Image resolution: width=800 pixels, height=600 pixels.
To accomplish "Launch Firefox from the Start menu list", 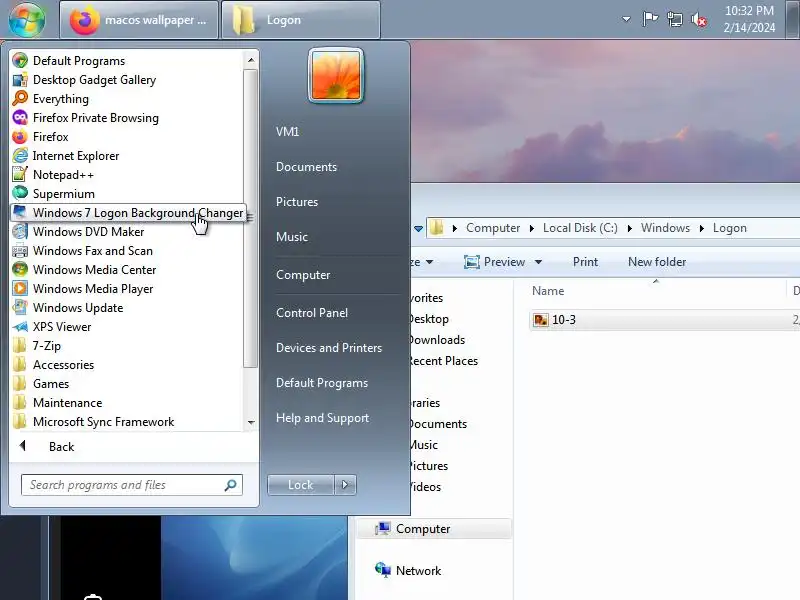I will pos(51,137).
